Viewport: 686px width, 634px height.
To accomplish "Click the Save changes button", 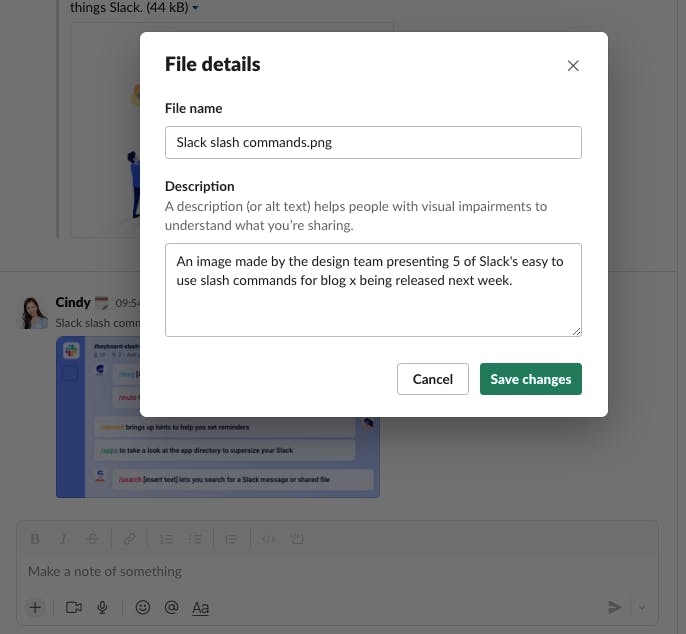I will pyautogui.click(x=530, y=379).
